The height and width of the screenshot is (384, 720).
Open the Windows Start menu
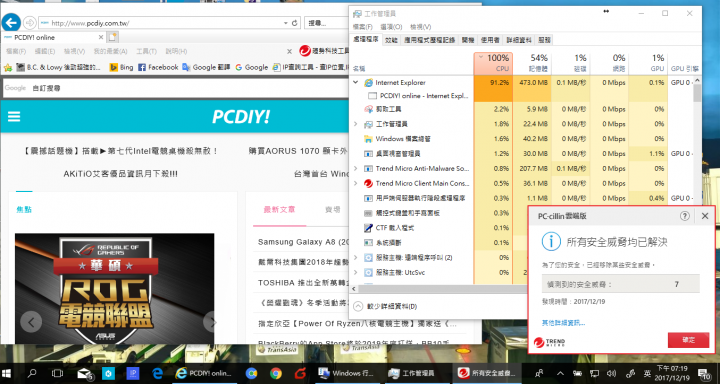tap(7, 373)
